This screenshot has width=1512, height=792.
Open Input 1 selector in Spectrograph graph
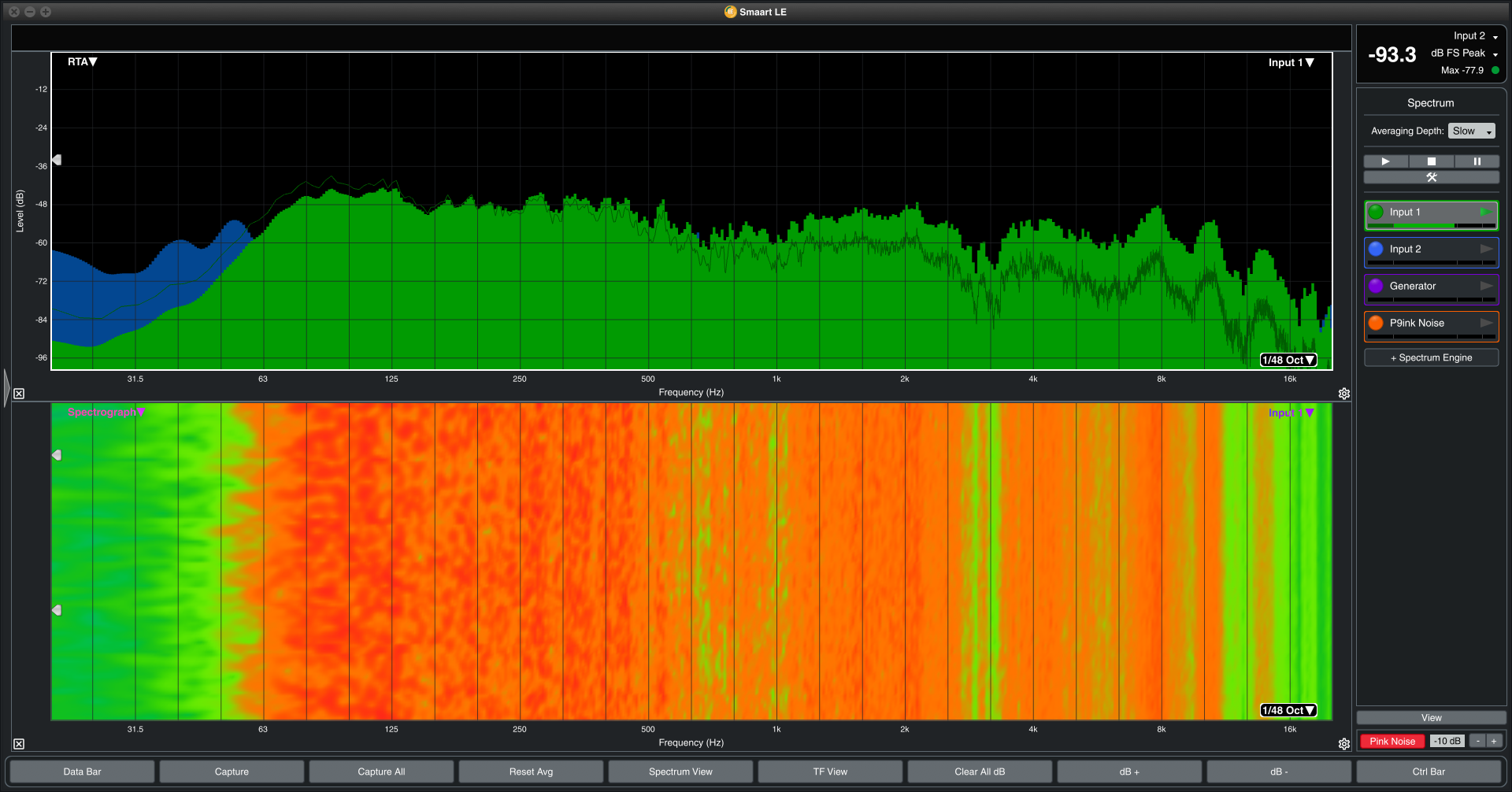click(1291, 413)
